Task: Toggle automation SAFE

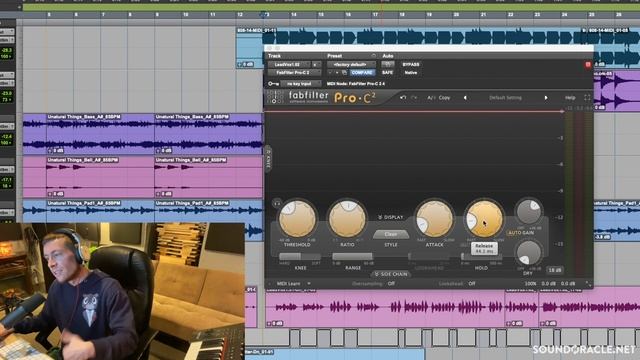Action: click(x=388, y=73)
